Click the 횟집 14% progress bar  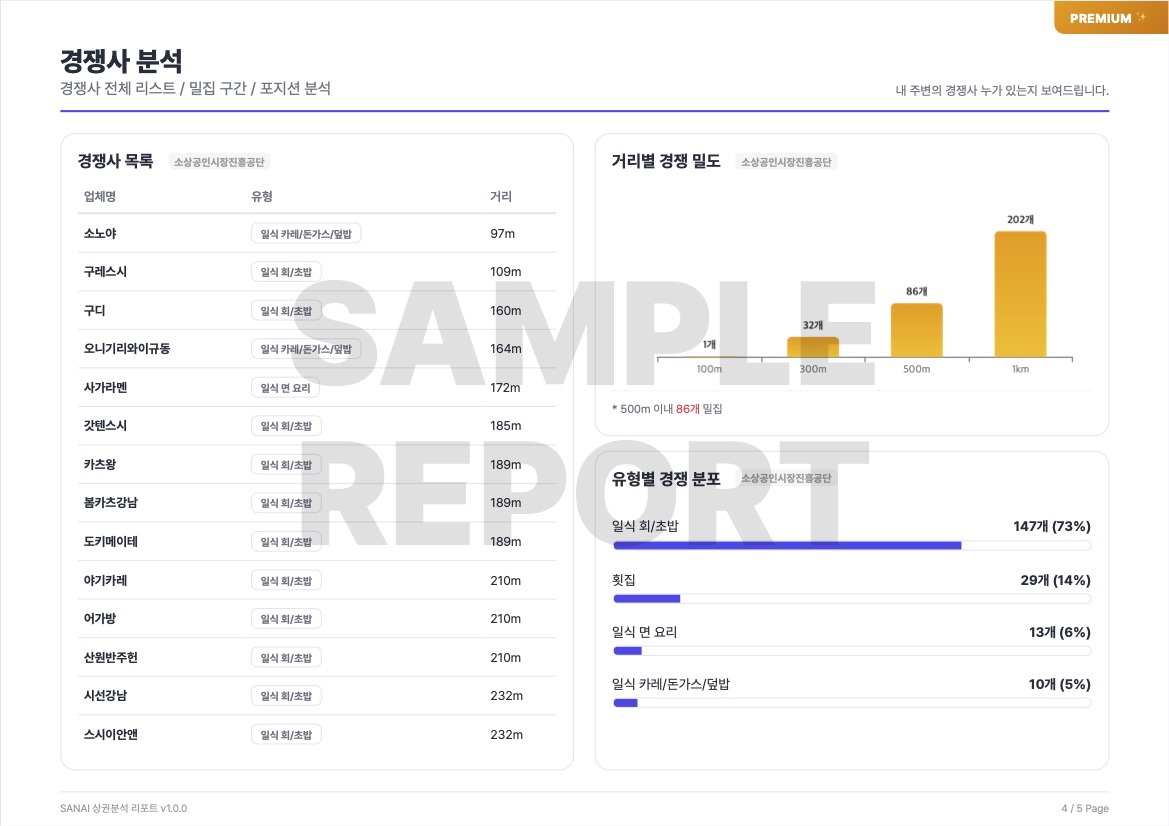coord(646,599)
